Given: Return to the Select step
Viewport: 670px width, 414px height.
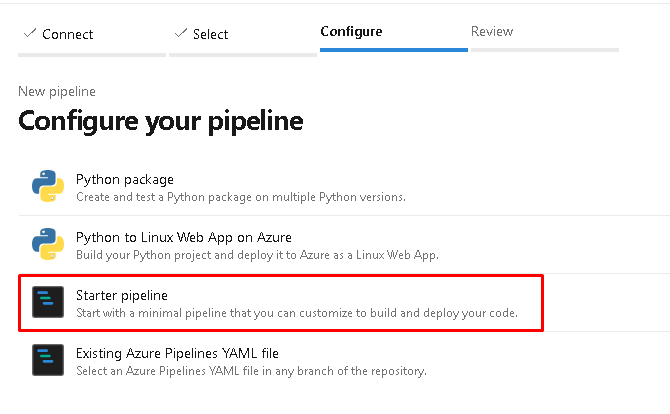Looking at the screenshot, I should [210, 34].
